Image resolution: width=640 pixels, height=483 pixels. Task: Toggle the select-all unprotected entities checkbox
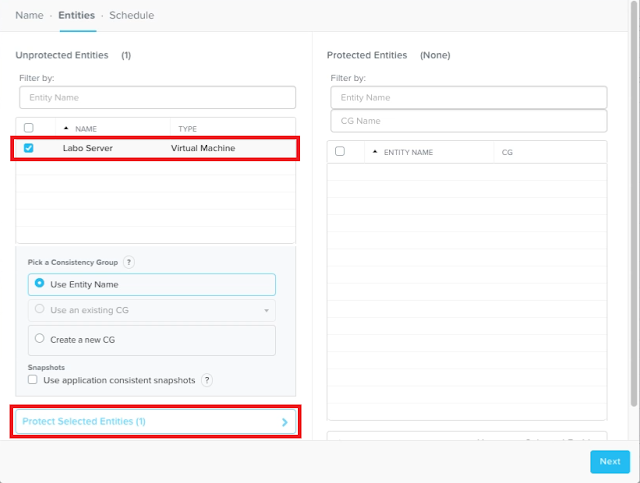[28, 128]
